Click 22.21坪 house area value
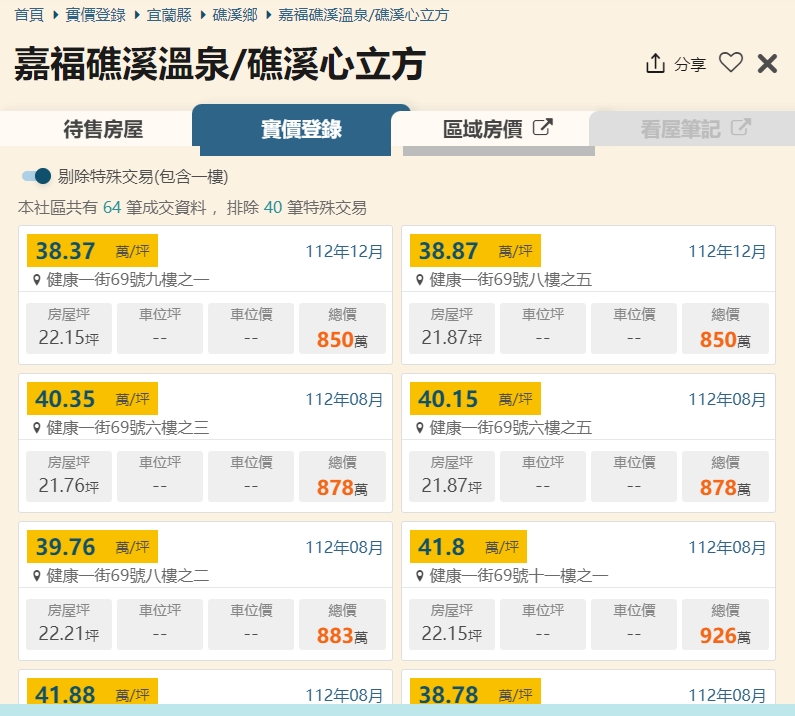795x716 pixels. [69, 634]
